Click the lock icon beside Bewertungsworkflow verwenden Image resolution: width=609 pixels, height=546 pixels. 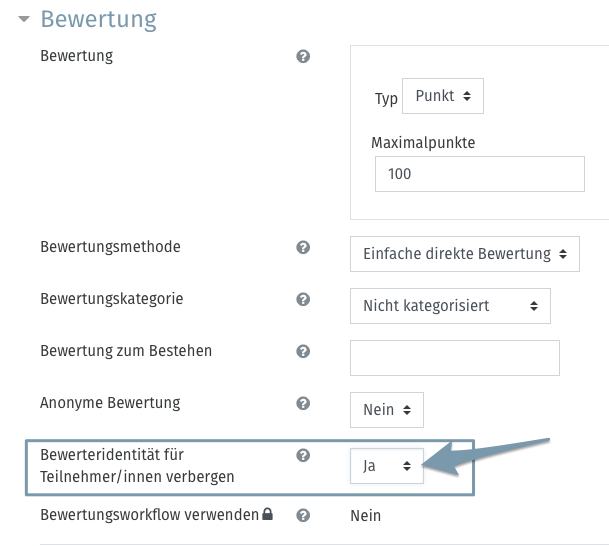click(x=268, y=514)
